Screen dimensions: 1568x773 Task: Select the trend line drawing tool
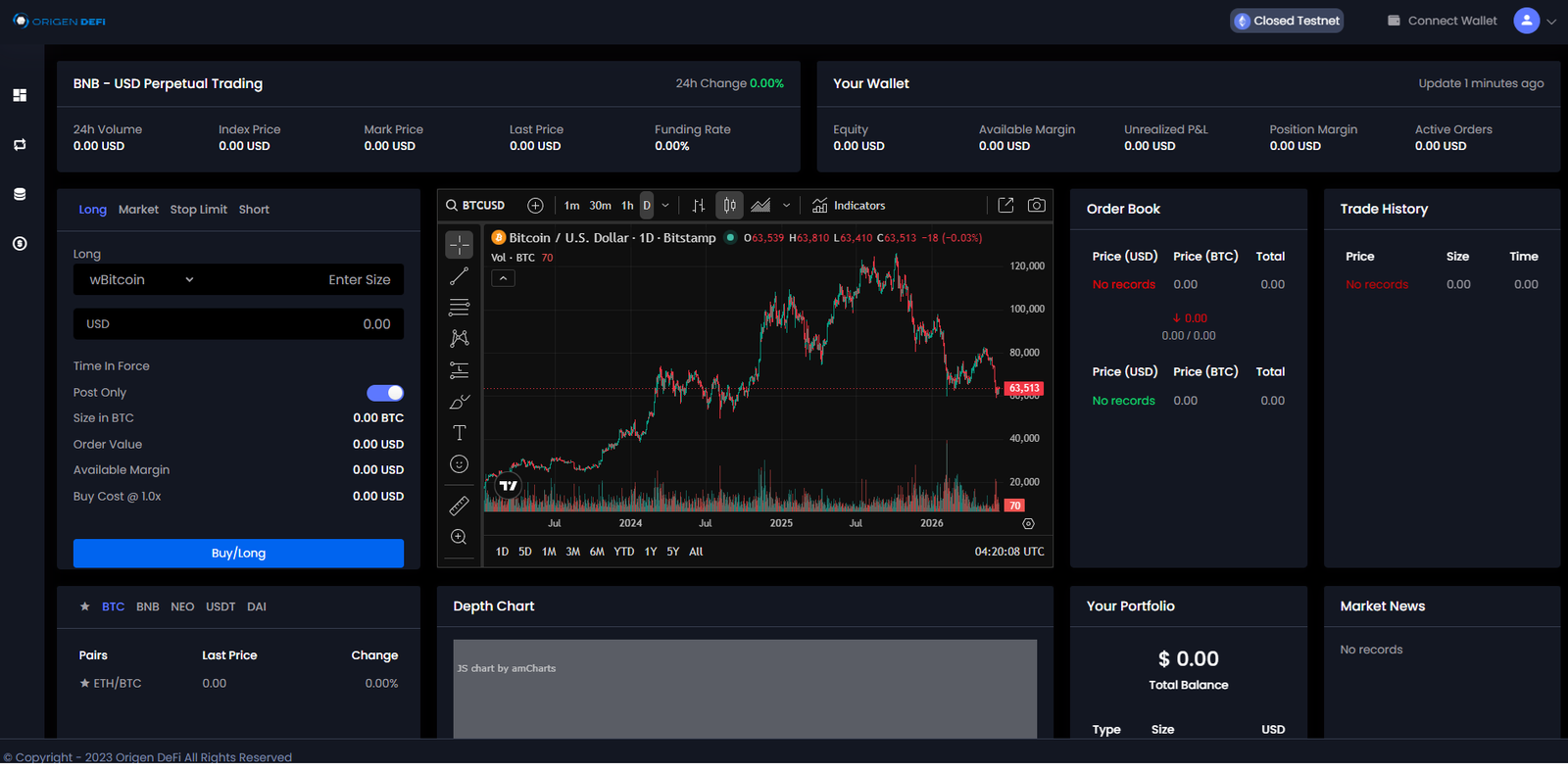click(x=459, y=276)
